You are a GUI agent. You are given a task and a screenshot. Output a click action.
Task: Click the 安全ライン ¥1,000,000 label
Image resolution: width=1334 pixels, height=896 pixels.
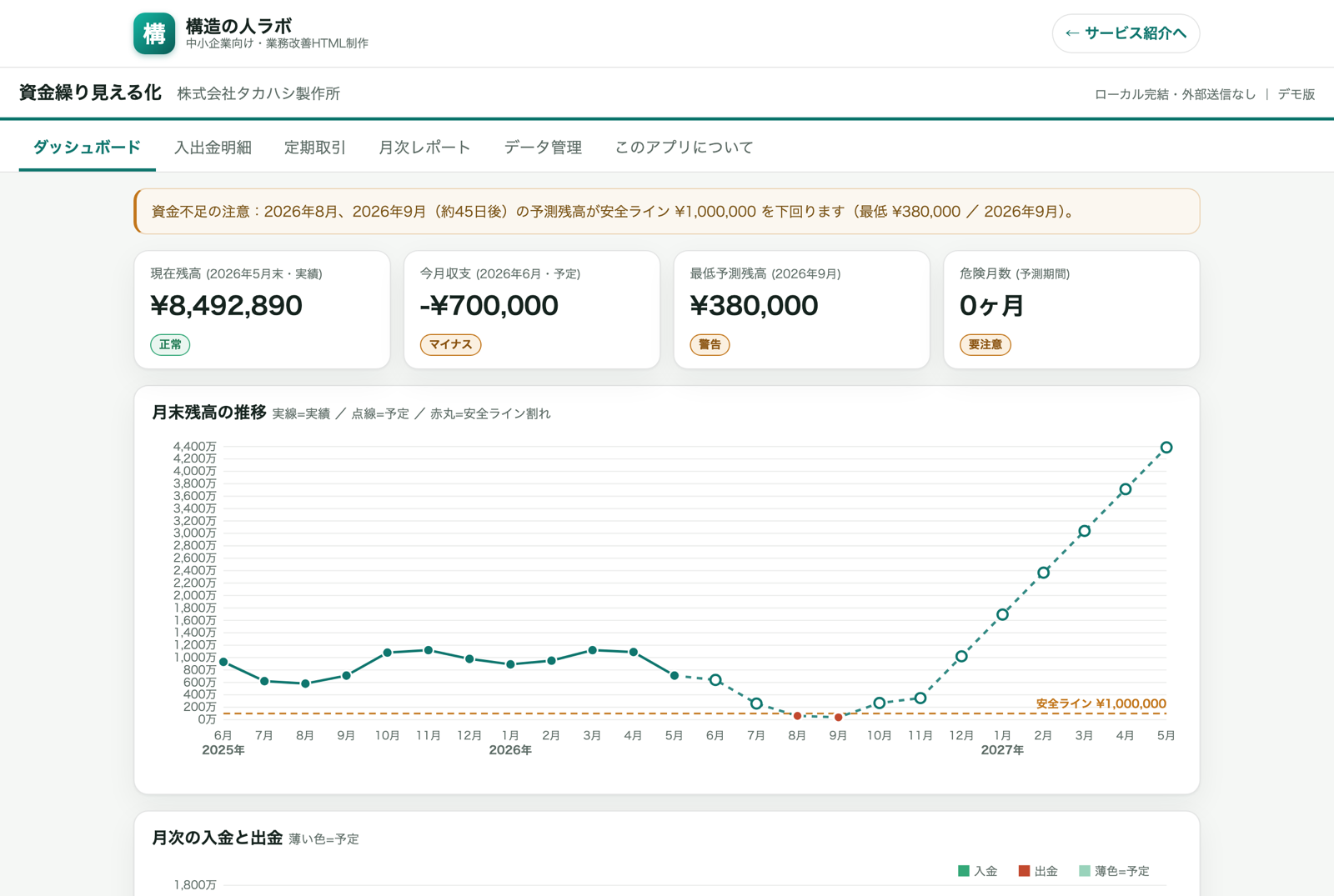1101,703
